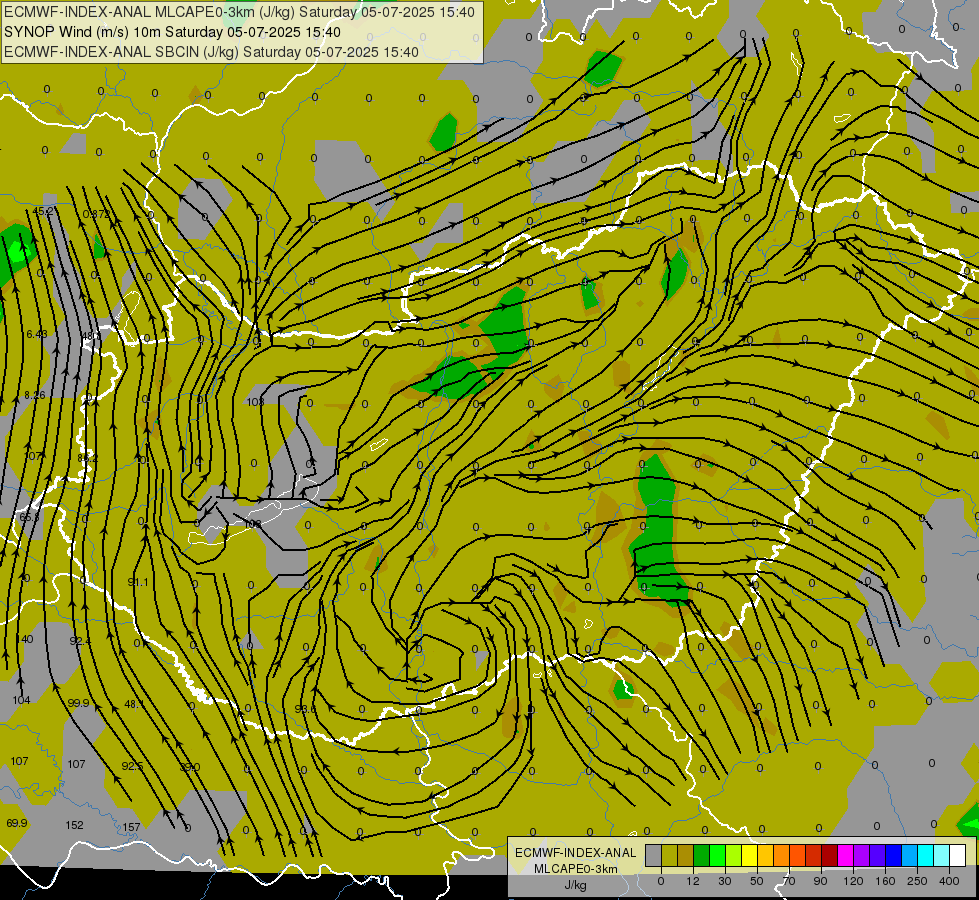Click the gray swatch in the legend
The image size is (979, 900).
(x=654, y=855)
